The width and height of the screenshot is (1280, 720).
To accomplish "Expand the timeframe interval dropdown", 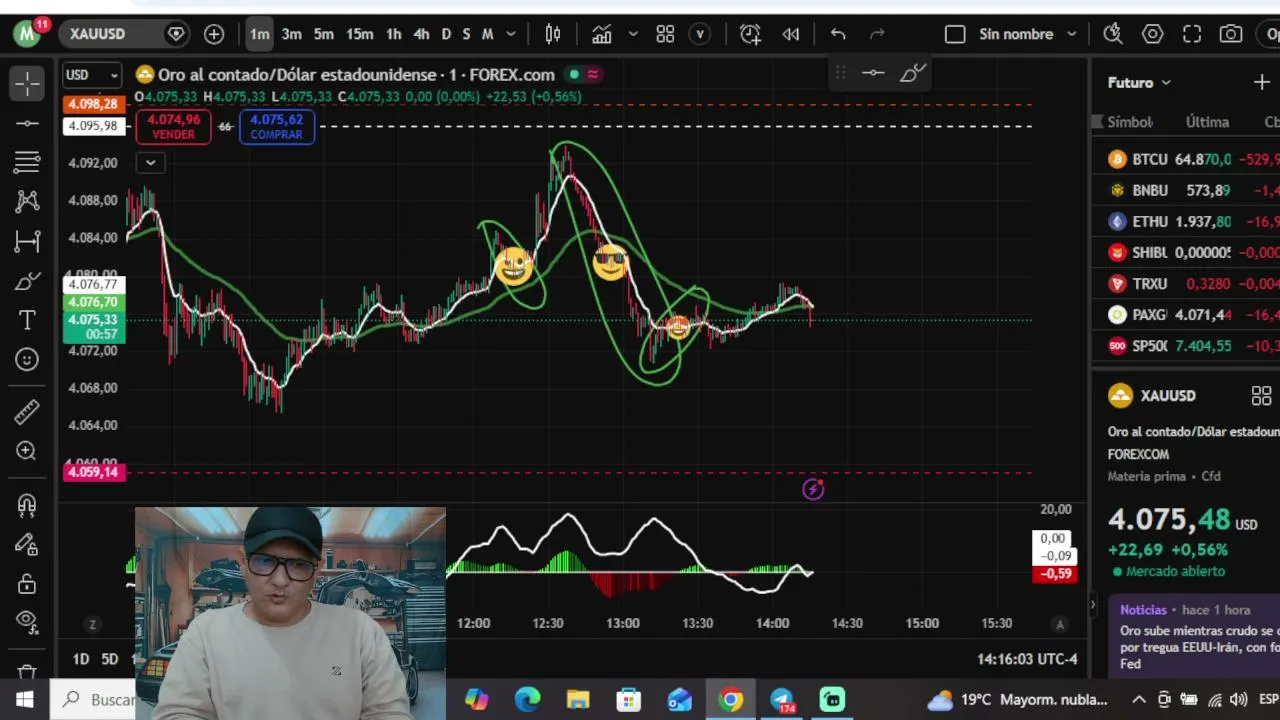I will point(511,34).
